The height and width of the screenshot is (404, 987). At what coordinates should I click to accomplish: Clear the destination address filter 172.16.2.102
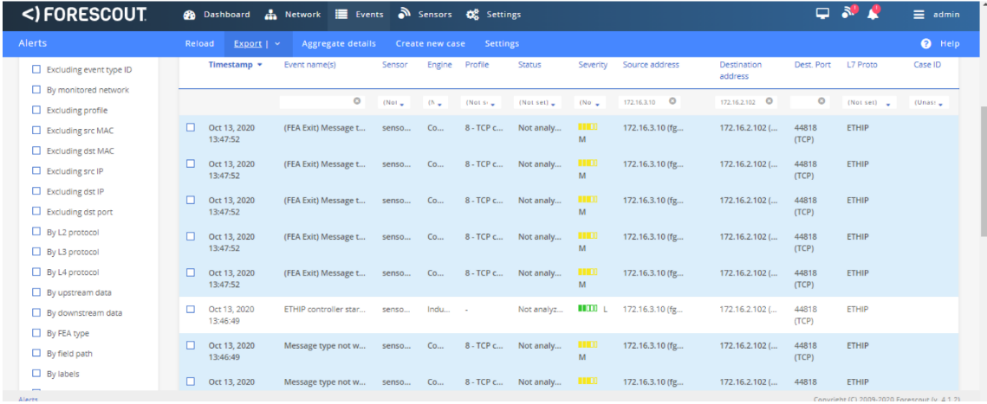coord(769,101)
